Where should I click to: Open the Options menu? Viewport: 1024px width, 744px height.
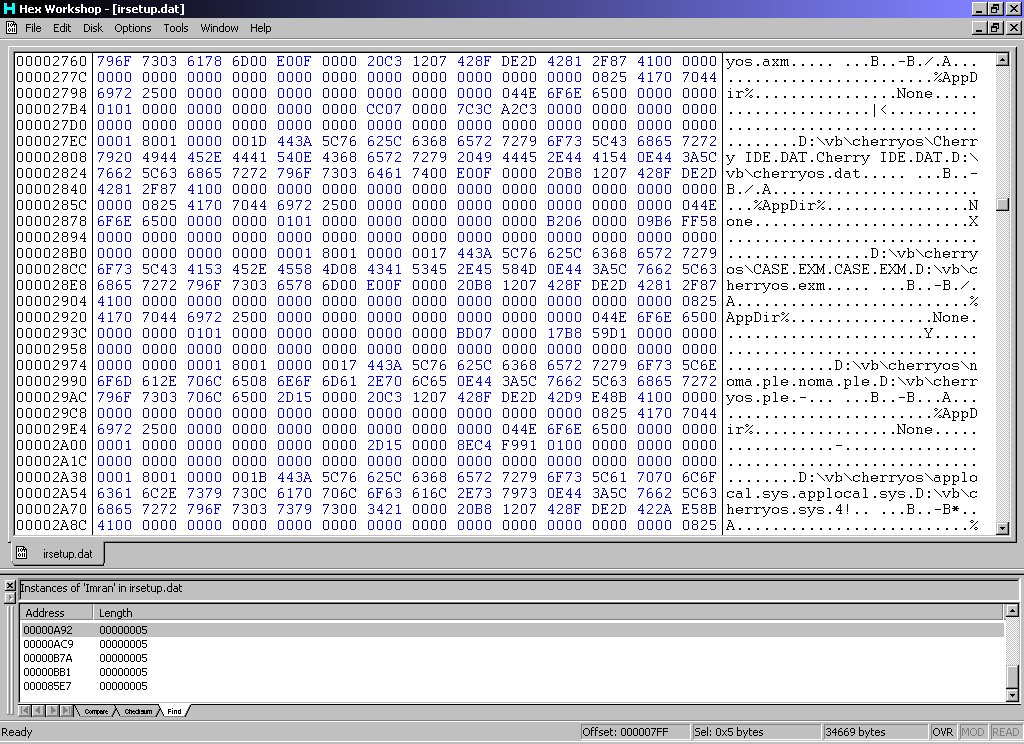click(x=133, y=28)
